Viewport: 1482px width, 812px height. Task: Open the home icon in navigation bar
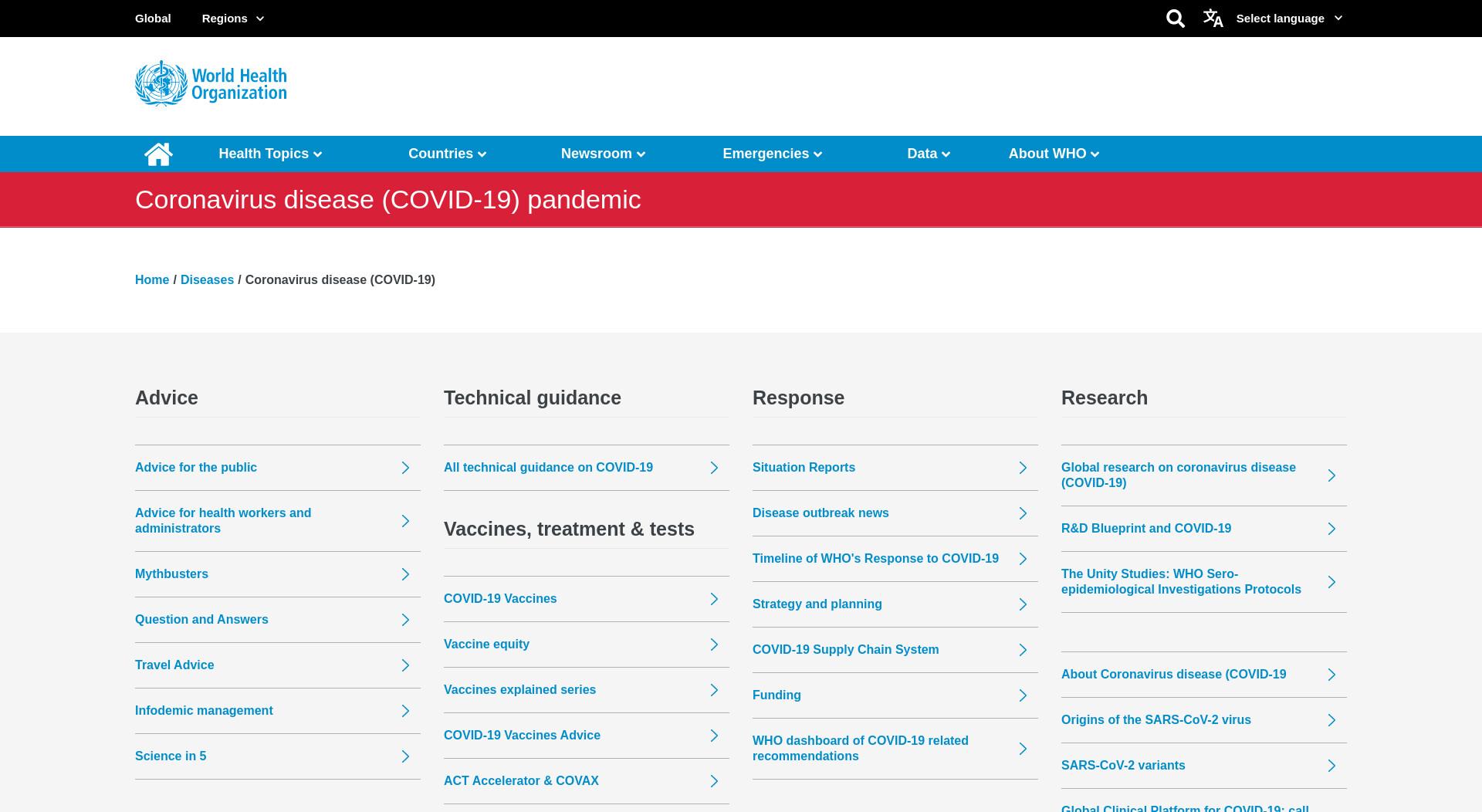(x=158, y=154)
